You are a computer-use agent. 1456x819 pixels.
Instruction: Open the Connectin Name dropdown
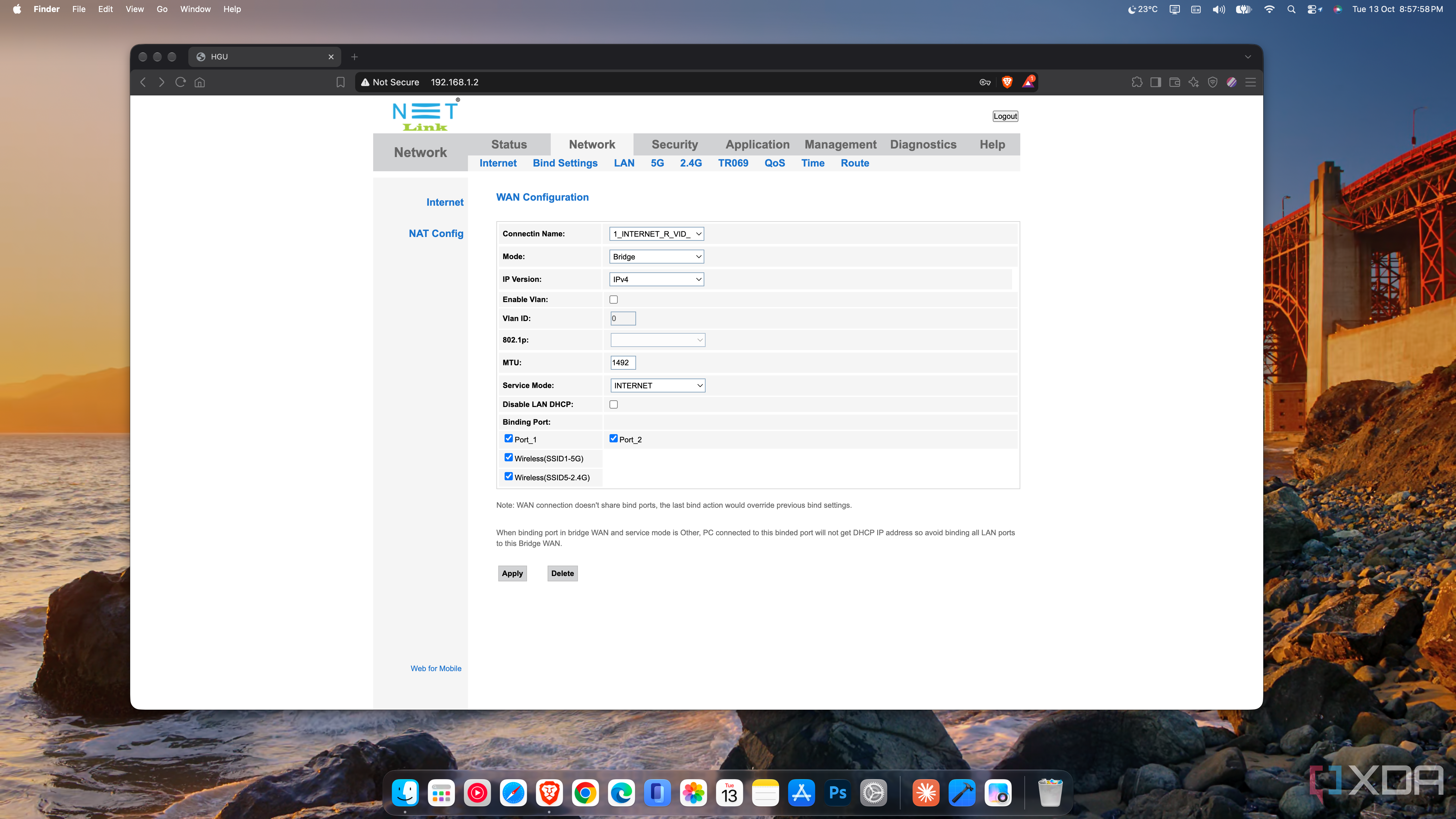657,234
